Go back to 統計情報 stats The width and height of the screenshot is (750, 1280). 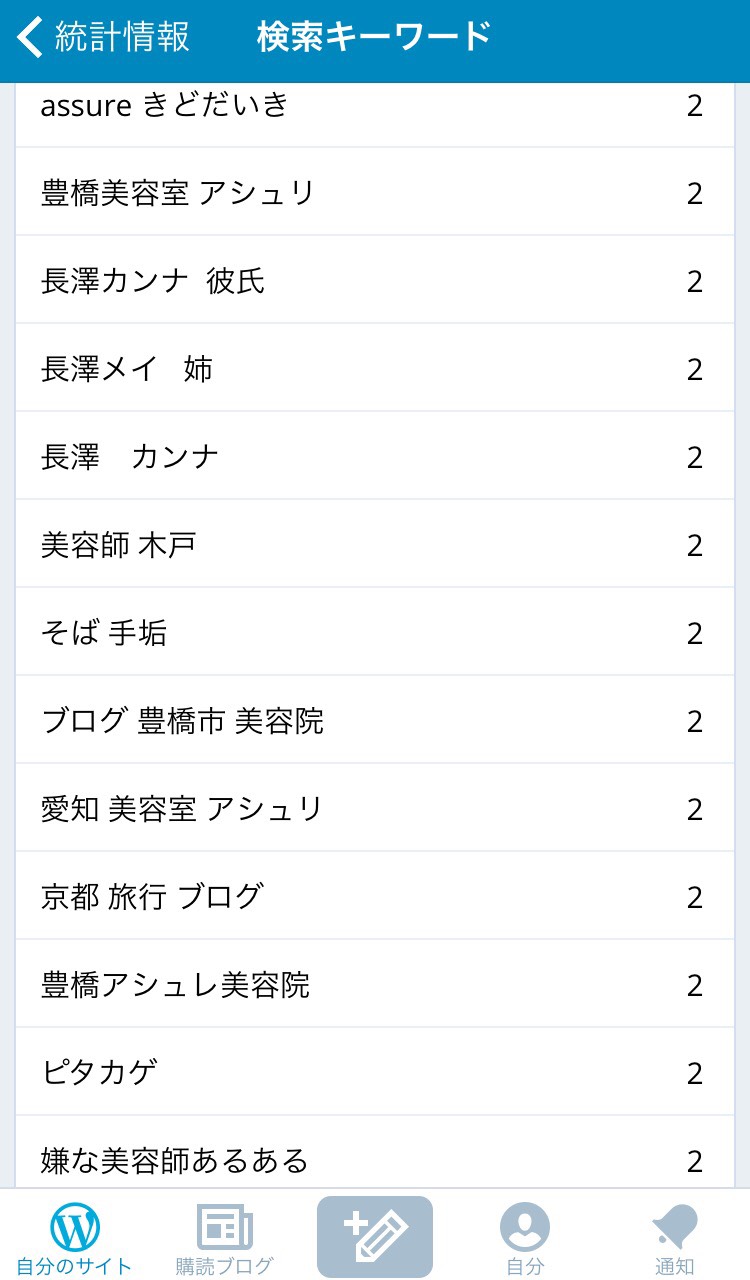coord(122,37)
